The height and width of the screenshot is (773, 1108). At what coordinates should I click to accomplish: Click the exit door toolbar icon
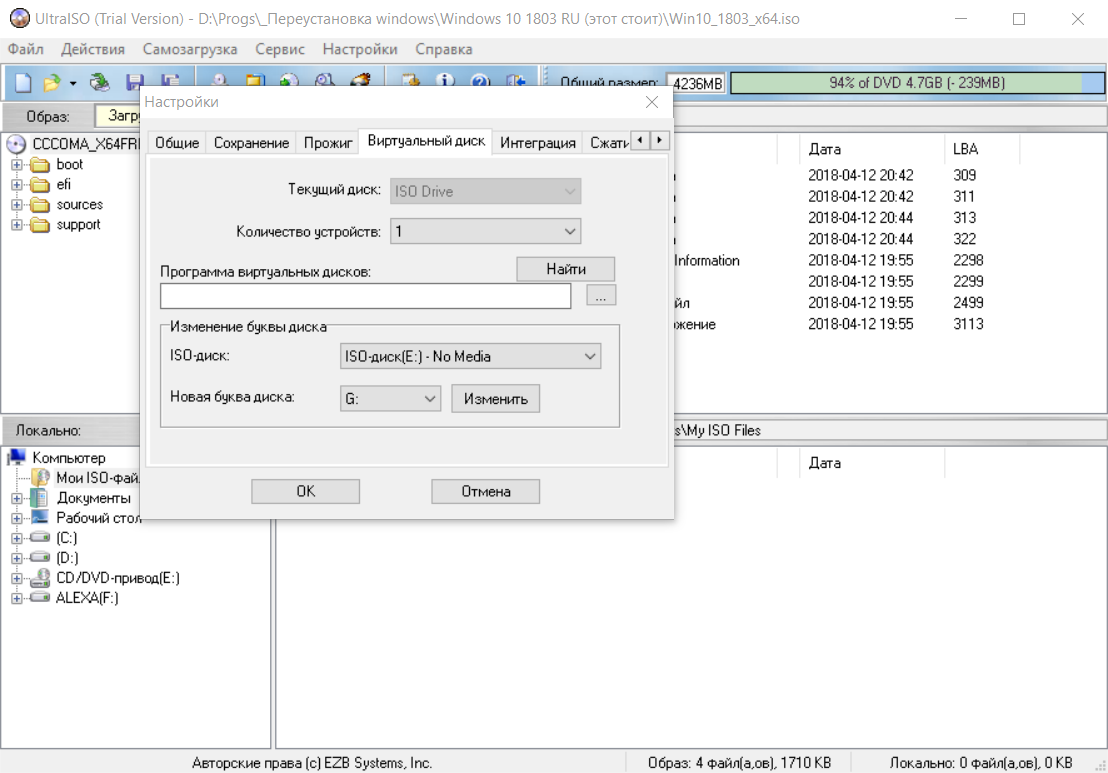pyautogui.click(x=515, y=81)
